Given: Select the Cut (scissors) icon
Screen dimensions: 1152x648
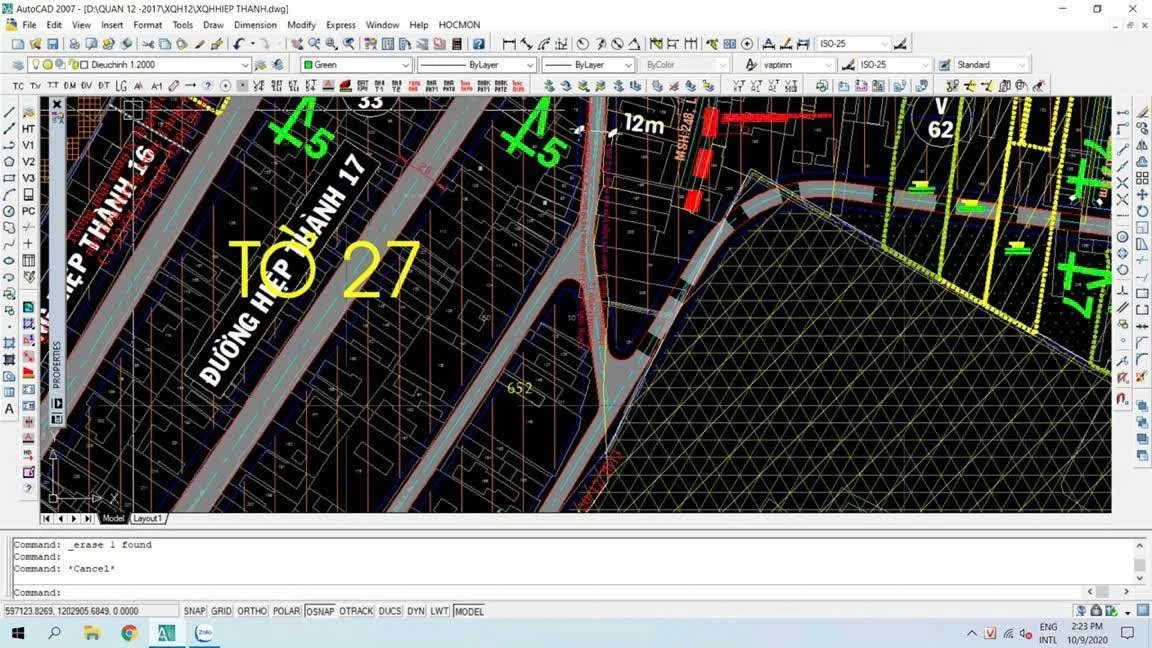Looking at the screenshot, I should (148, 44).
